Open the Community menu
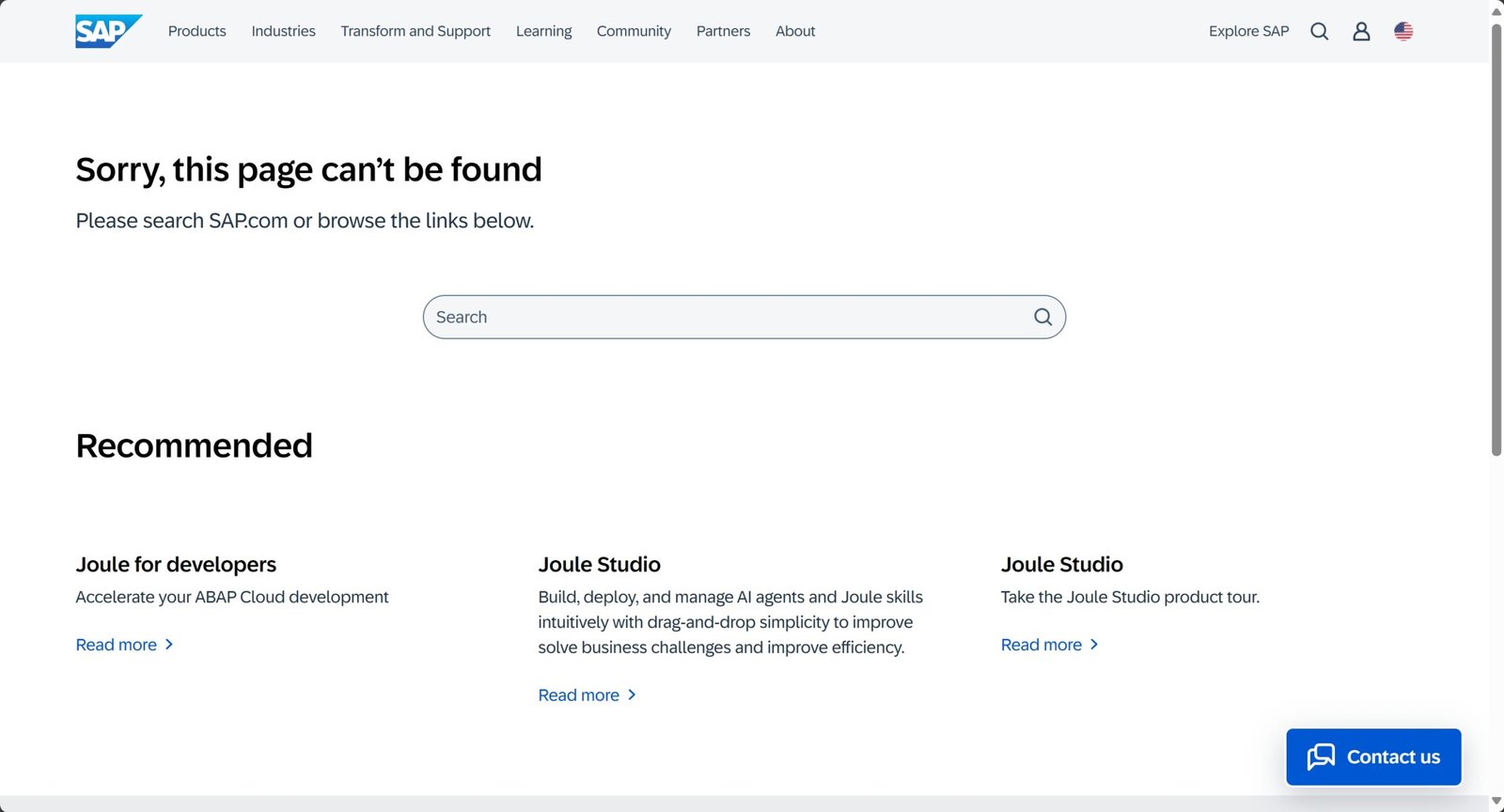Viewport: 1504px width, 812px height. point(634,31)
